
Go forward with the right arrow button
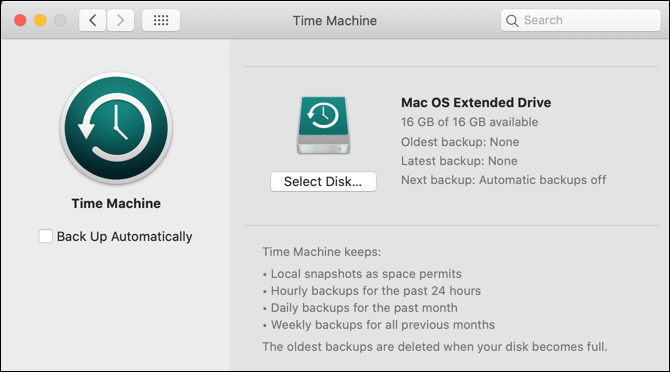coord(120,20)
